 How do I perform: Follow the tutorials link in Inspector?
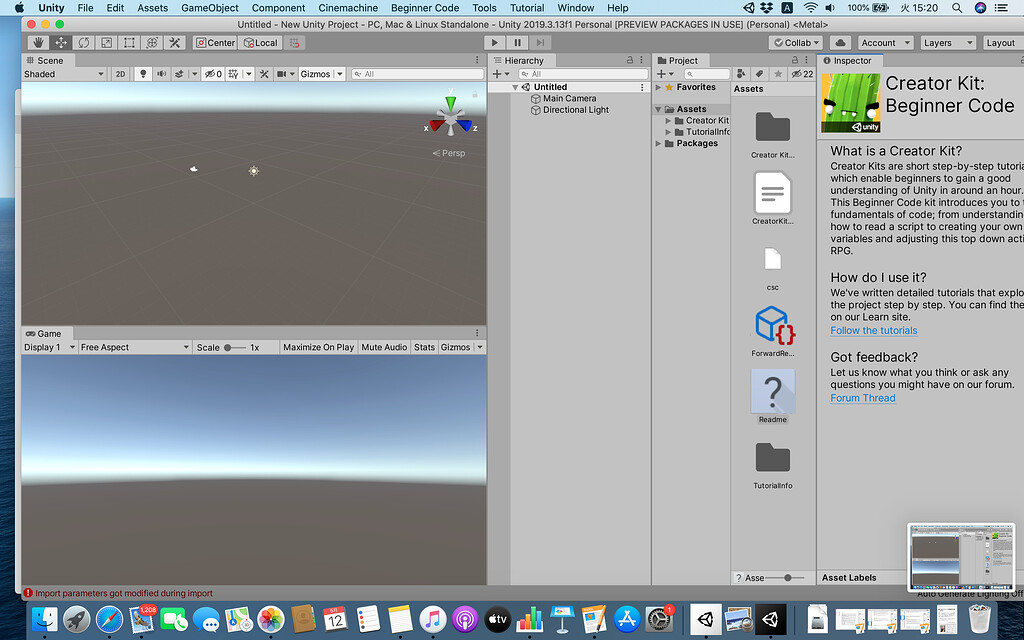coord(873,330)
